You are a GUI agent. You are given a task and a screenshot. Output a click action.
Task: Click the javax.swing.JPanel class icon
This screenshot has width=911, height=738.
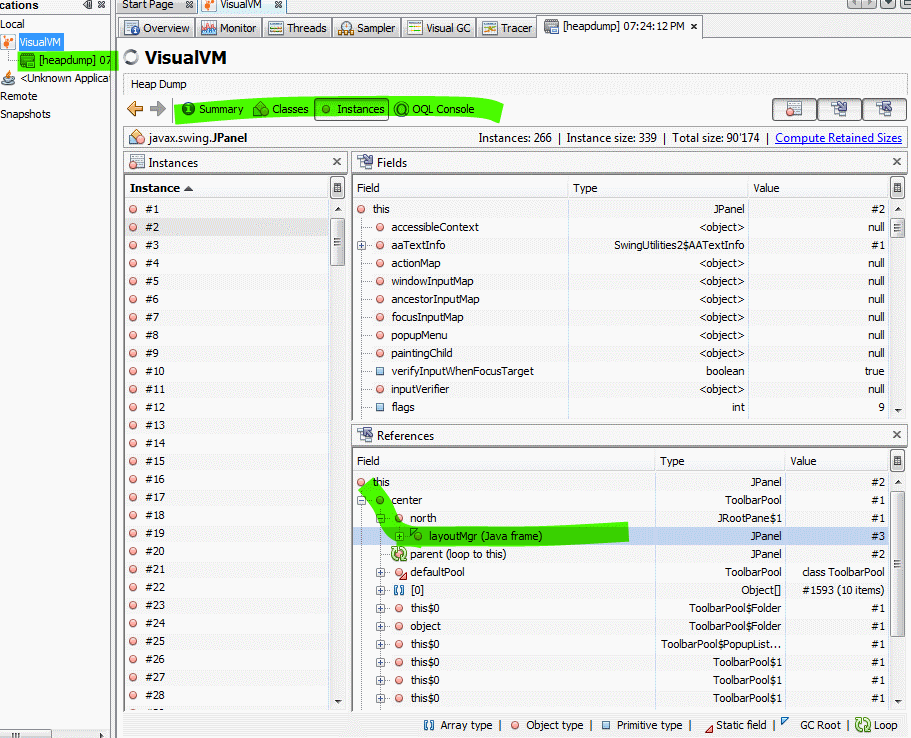(137, 138)
